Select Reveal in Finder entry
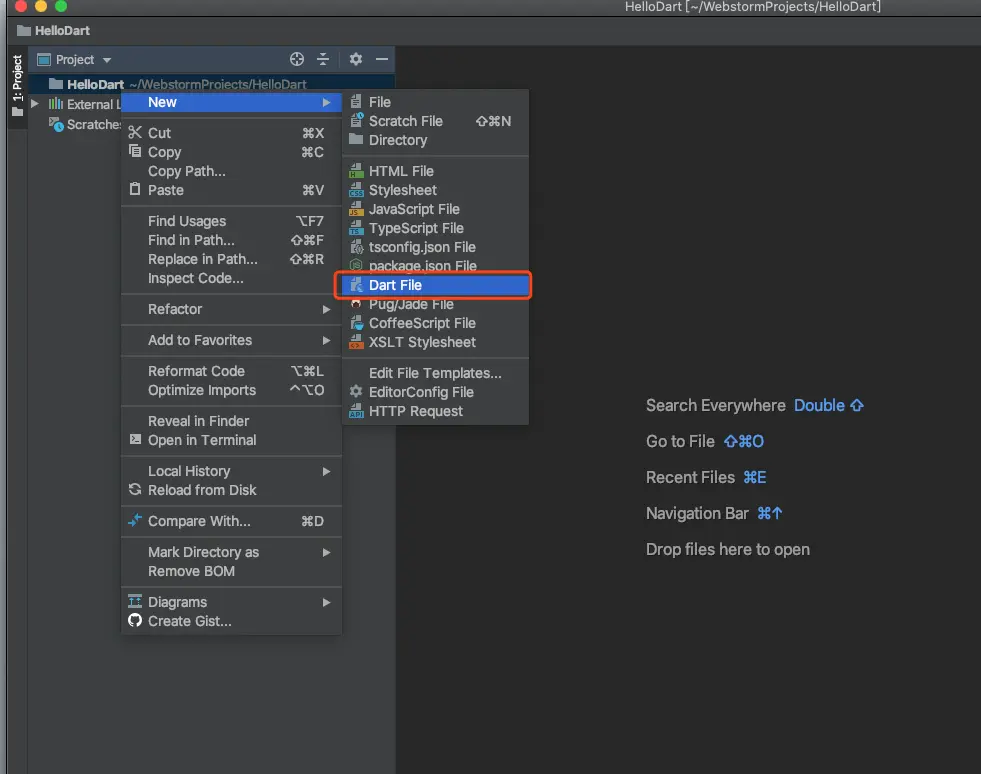The height and width of the screenshot is (774, 981). (x=231, y=421)
